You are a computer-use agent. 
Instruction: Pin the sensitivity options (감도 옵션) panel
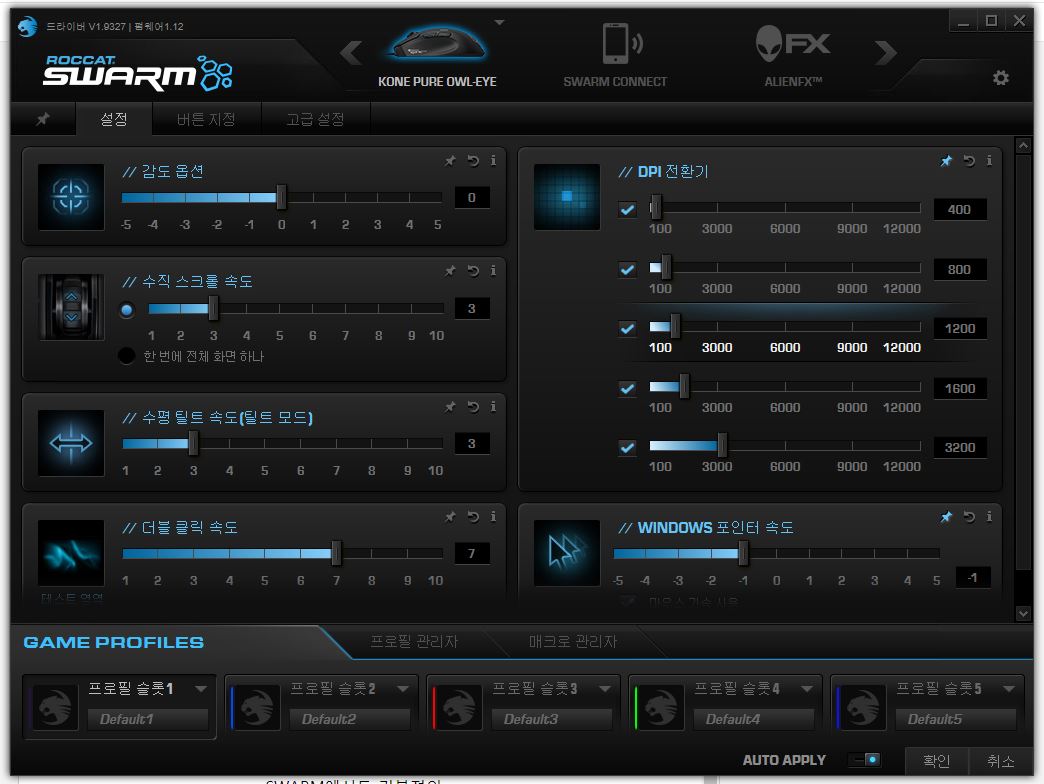point(451,160)
